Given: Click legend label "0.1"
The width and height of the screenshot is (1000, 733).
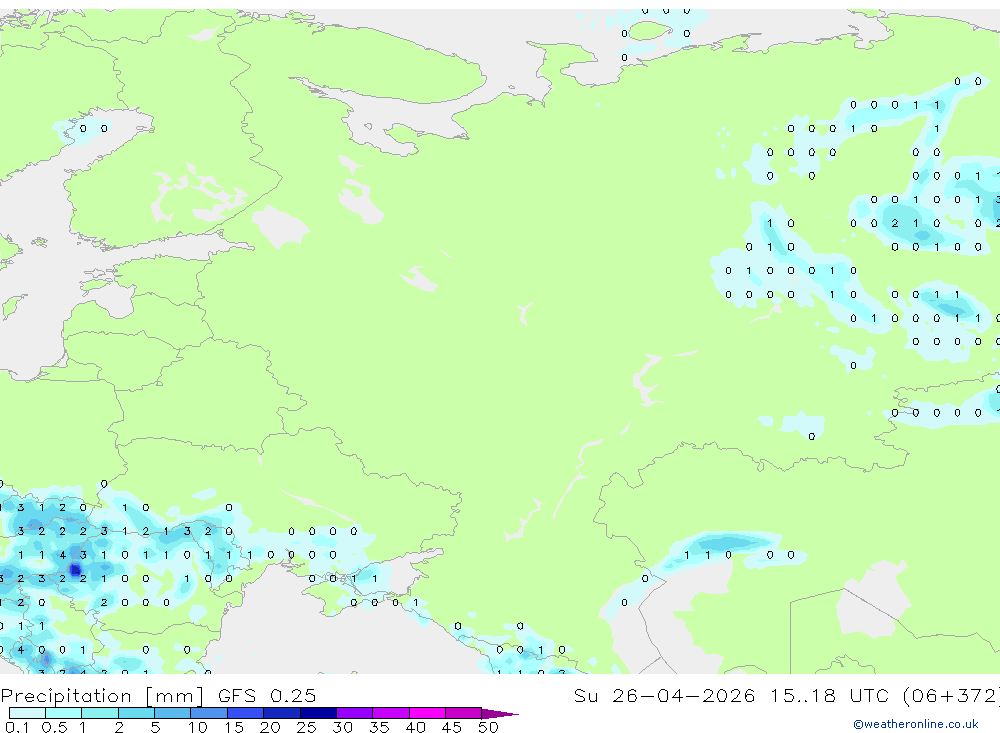Looking at the screenshot, I should [17, 727].
